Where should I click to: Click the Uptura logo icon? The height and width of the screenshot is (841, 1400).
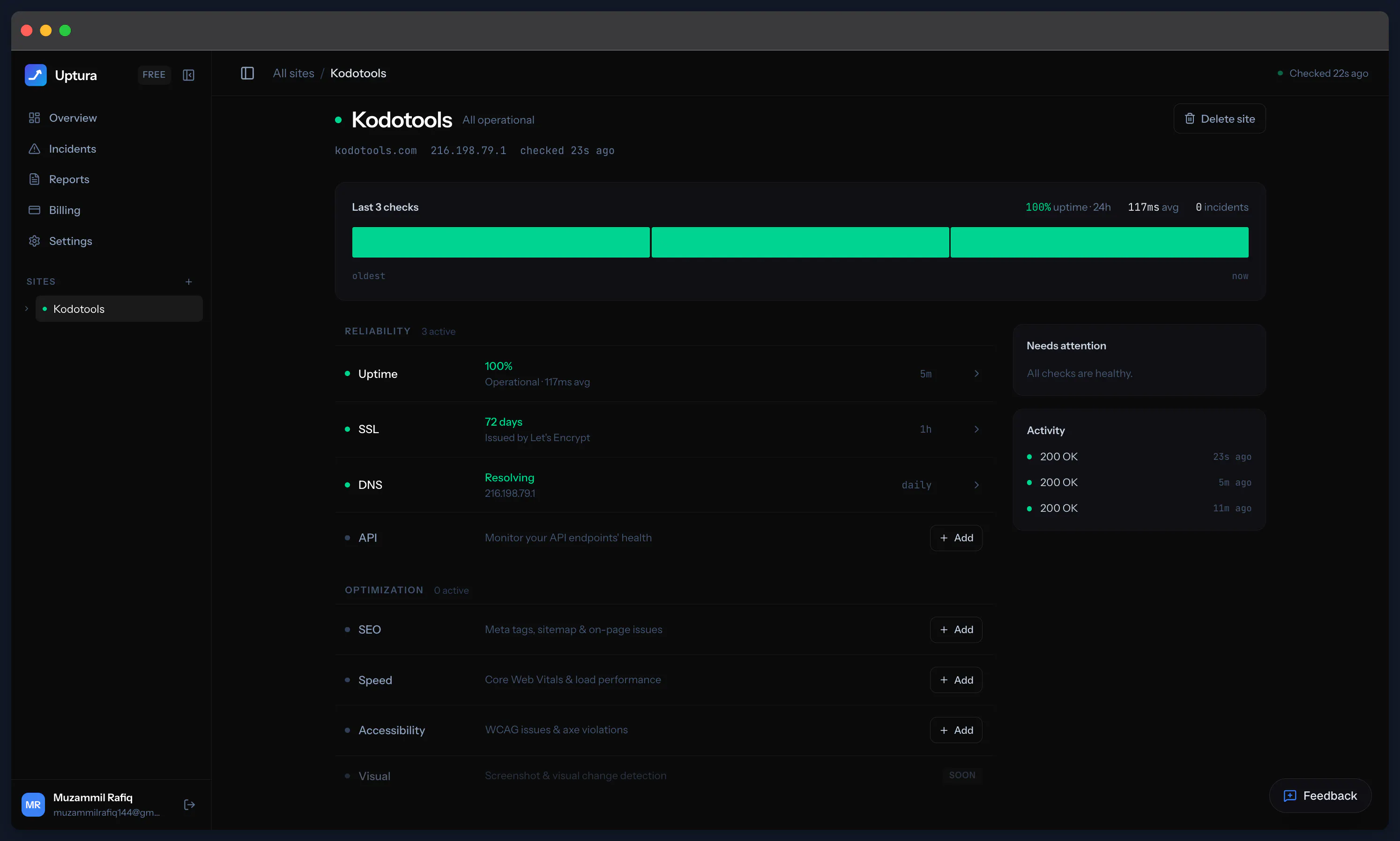point(36,75)
